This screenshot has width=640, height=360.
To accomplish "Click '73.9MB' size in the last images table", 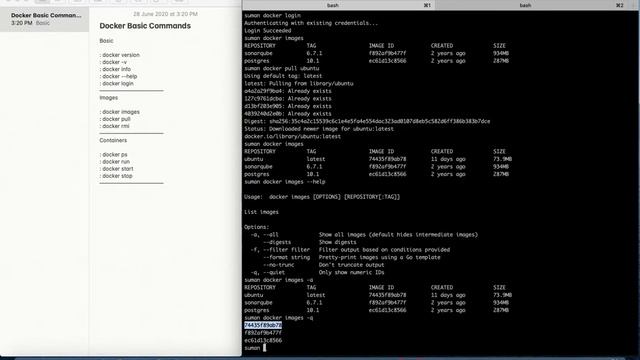I will tap(502, 295).
